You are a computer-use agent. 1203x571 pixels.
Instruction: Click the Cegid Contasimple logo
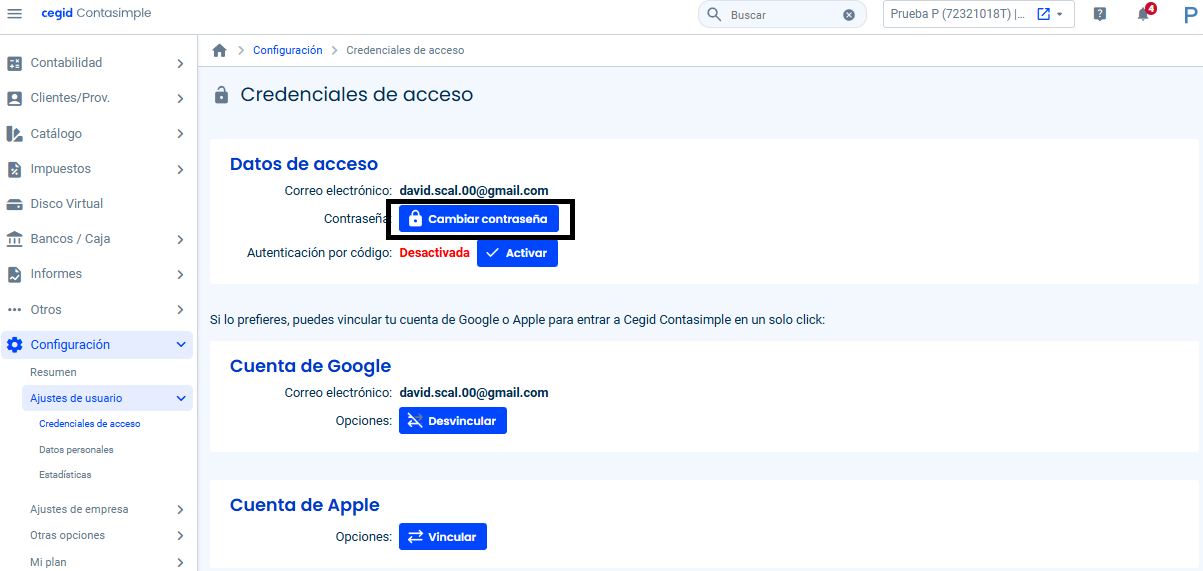[97, 14]
